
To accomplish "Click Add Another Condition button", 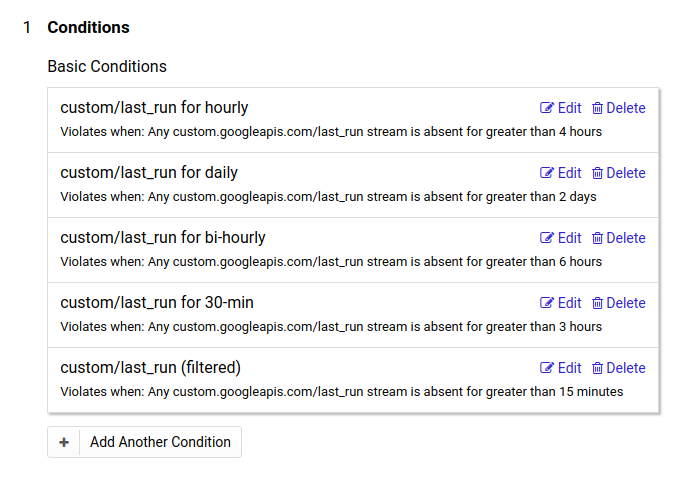I will [145, 442].
